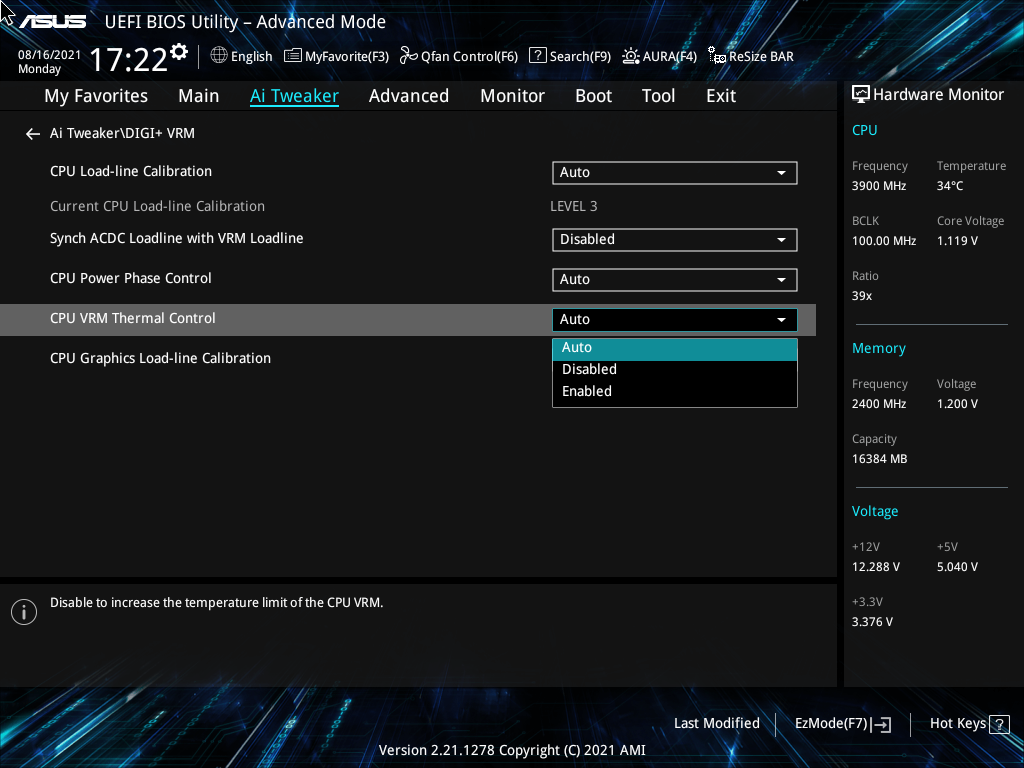Screen dimensions: 1024x768
Task: Select CPU Power Phase Control label
Action: 131,279
